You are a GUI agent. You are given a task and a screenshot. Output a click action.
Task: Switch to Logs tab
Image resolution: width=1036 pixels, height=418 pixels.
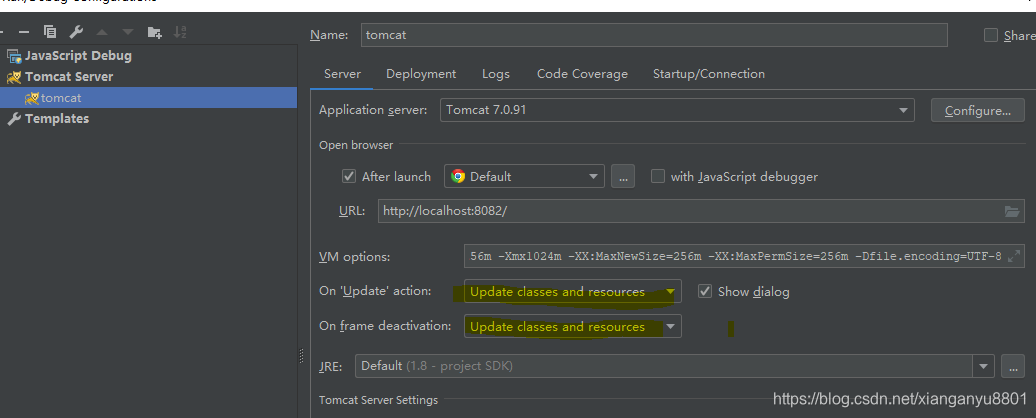tap(496, 74)
